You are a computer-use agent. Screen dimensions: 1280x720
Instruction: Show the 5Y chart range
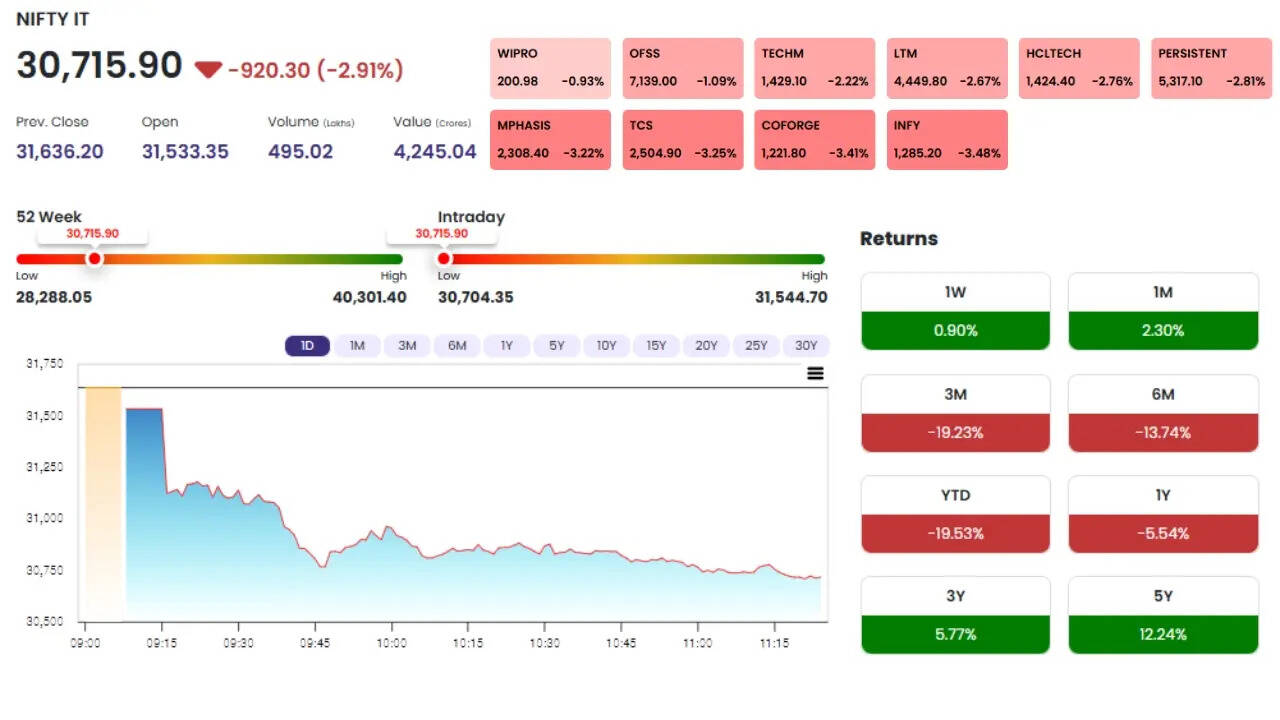pyautogui.click(x=557, y=346)
